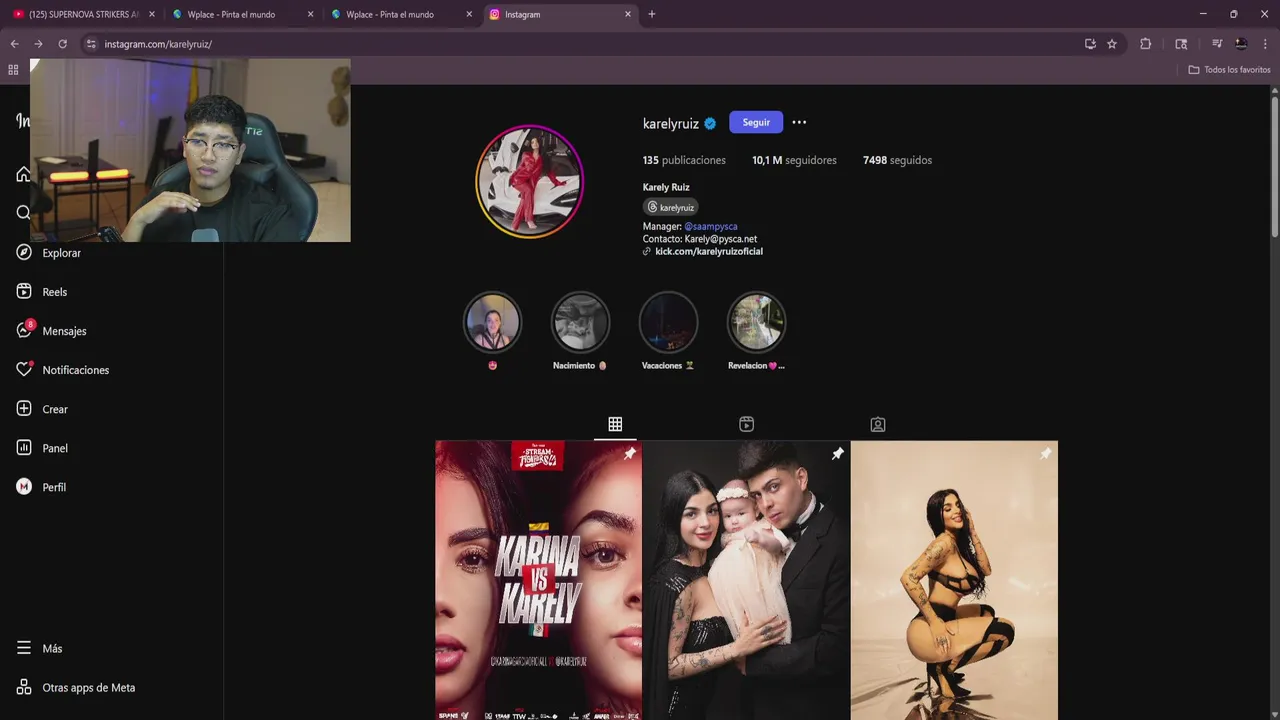Click the browser back arrow
Image resolution: width=1280 pixels, height=720 pixels.
click(14, 44)
